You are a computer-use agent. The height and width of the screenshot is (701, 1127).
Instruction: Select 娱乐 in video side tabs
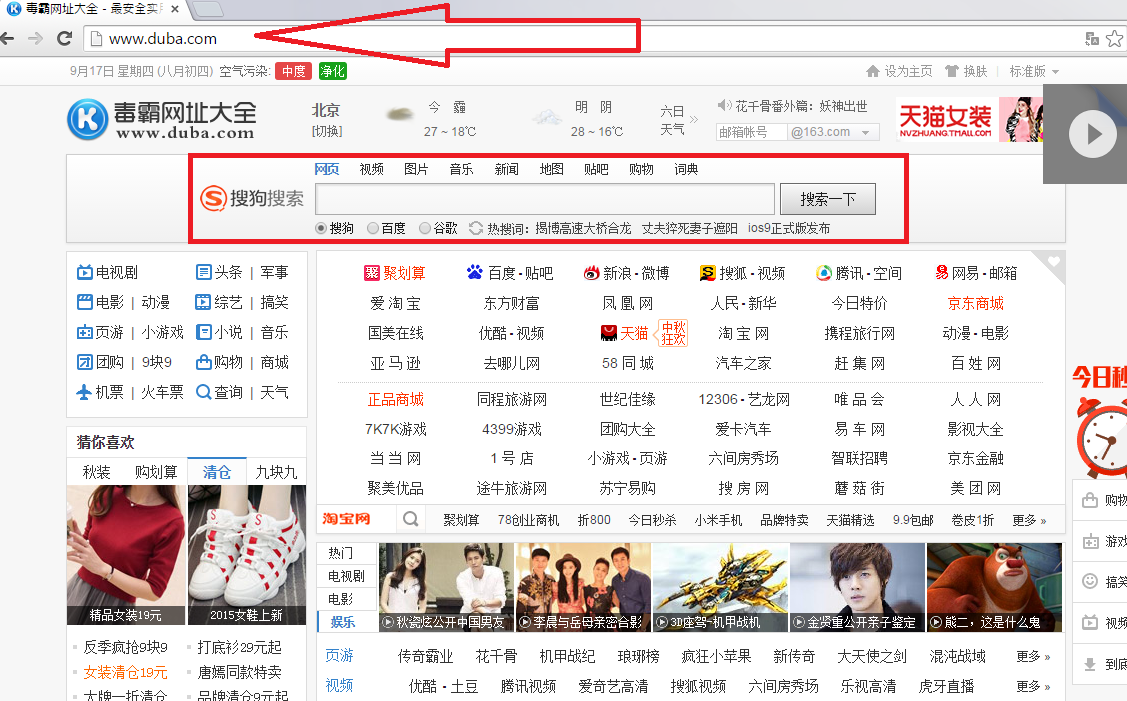coord(346,622)
